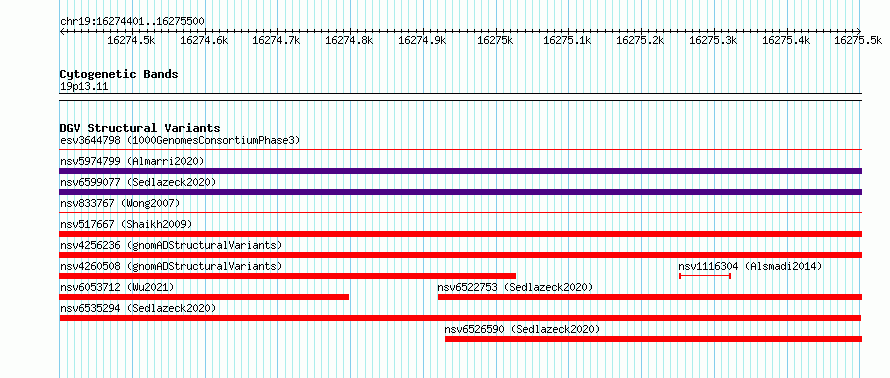This screenshot has width=890, height=378.
Task: Open variant nsv833767 (Wong2007) label
Action: pyautogui.click(x=120, y=203)
